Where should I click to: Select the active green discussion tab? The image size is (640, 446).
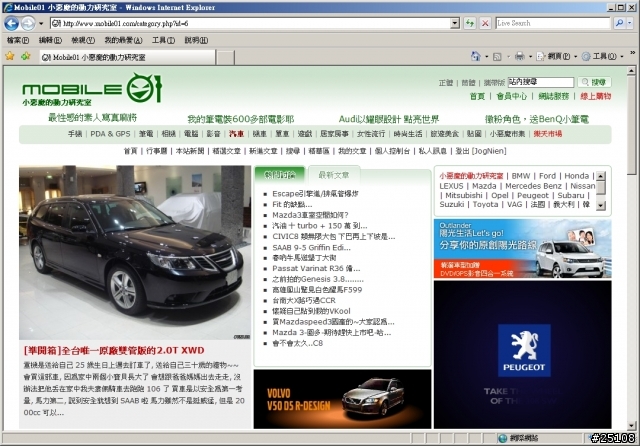pyautogui.click(x=280, y=175)
